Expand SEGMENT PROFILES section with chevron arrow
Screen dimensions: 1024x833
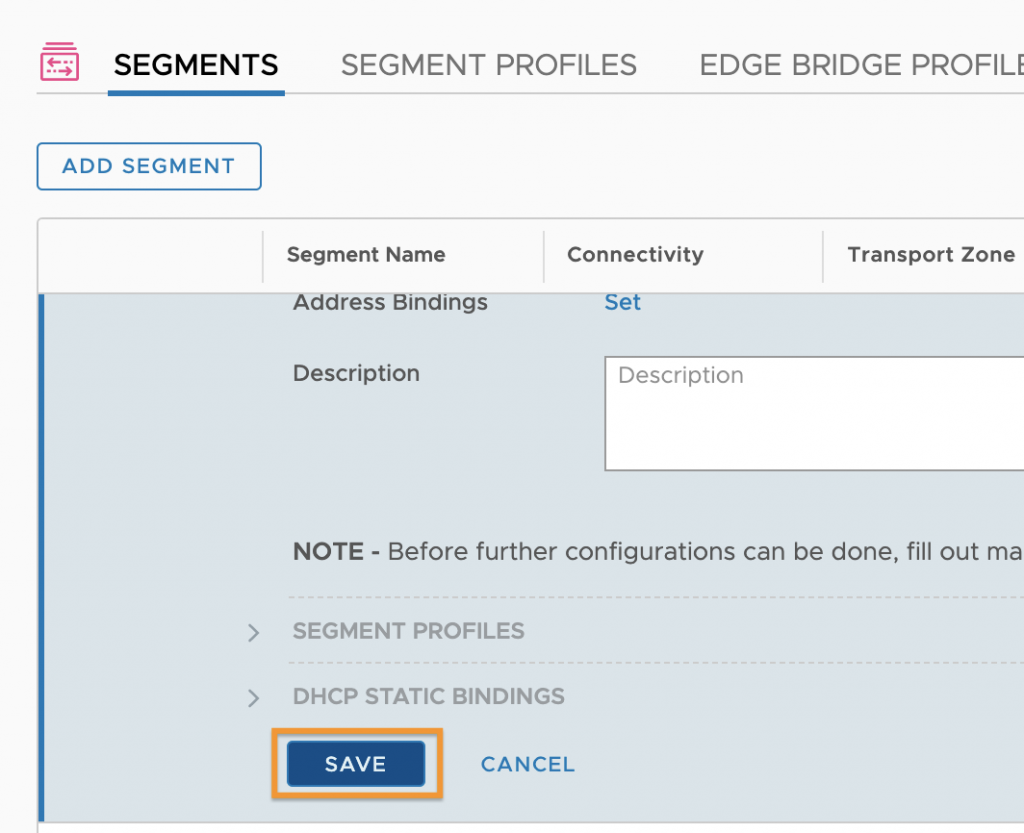(253, 633)
